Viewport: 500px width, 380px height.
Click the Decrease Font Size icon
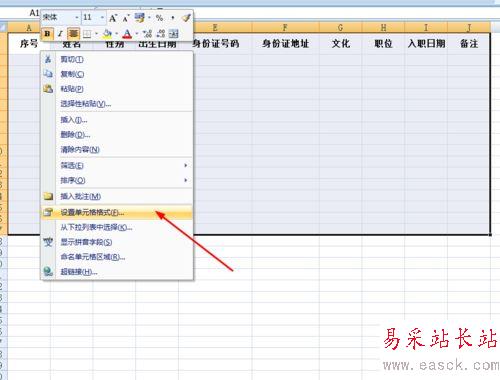125,18
